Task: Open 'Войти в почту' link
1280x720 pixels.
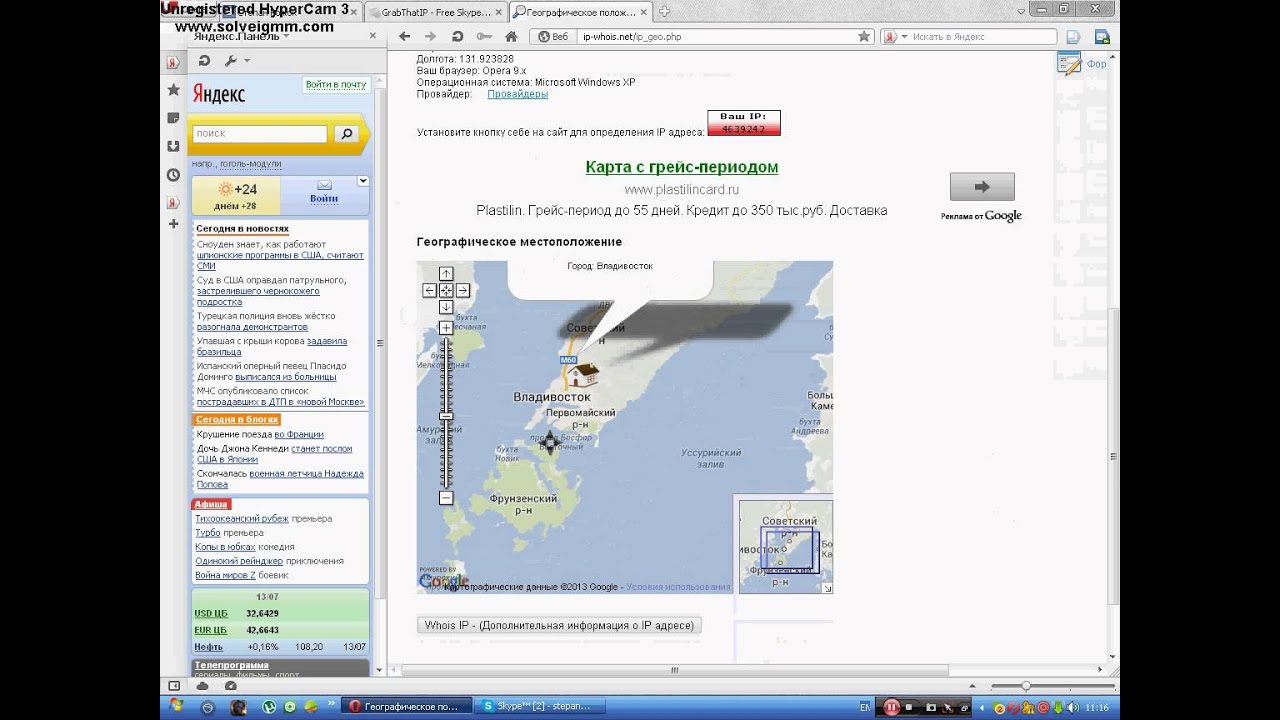Action: (336, 85)
